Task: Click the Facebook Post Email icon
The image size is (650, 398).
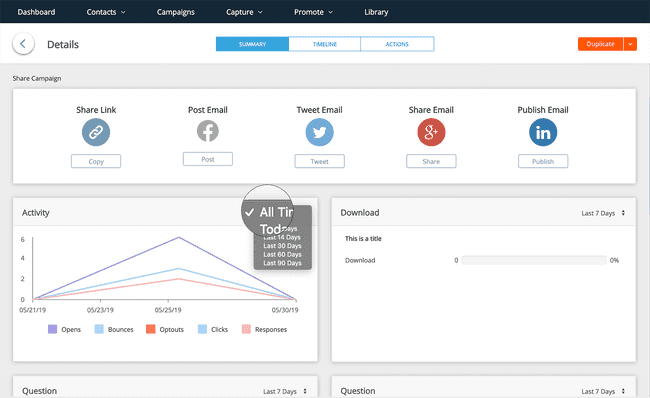Action: click(208, 131)
